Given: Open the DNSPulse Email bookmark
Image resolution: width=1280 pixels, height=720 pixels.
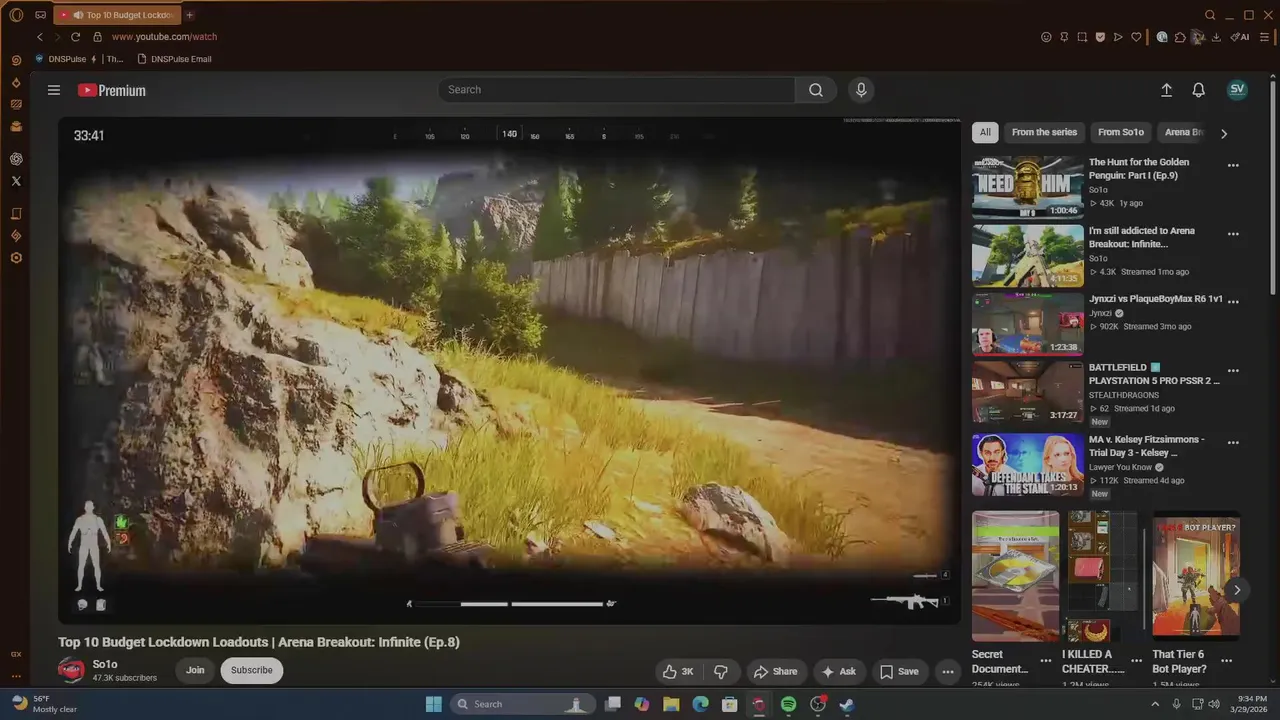Looking at the screenshot, I should 174,59.
